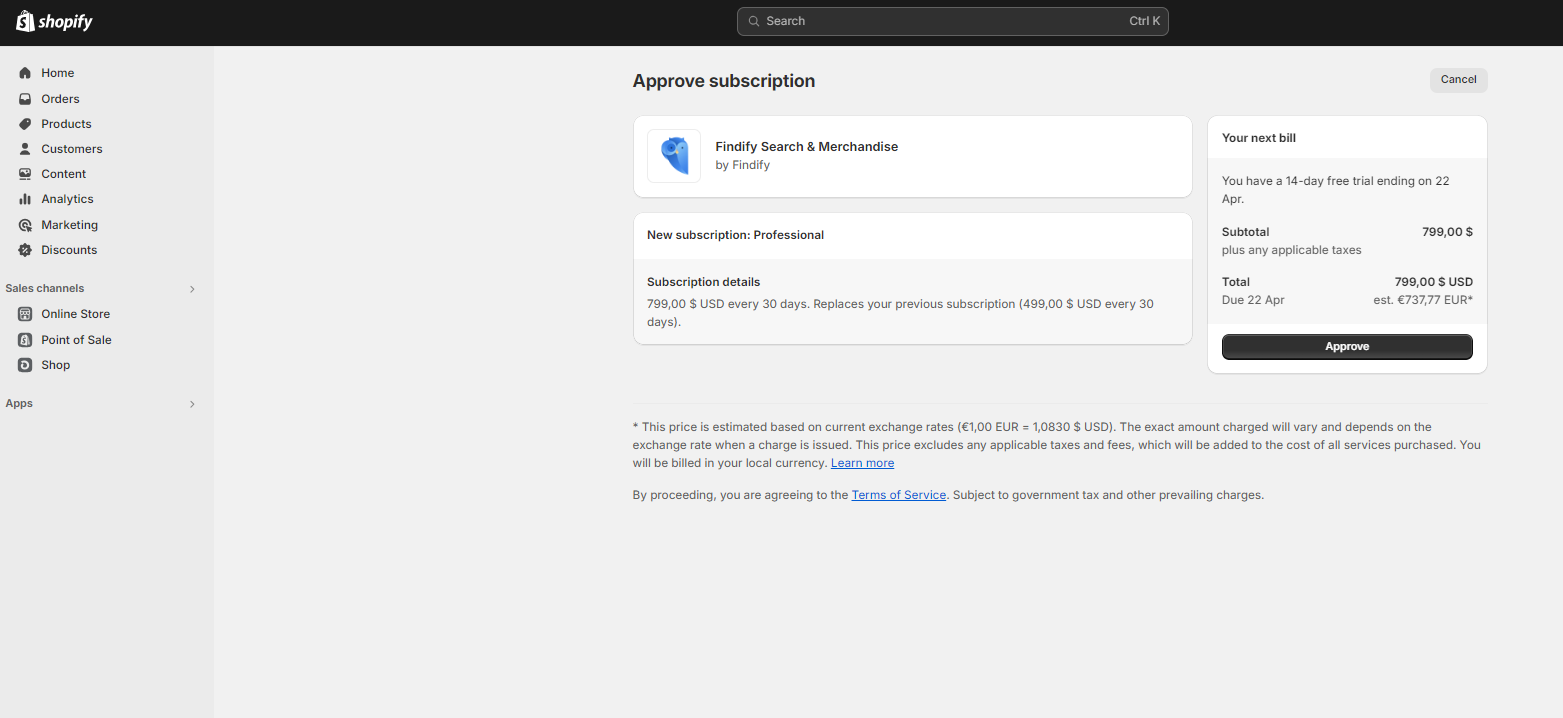This screenshot has height=718, width=1563.
Task: Click the Shopify logo
Action: (53, 21)
